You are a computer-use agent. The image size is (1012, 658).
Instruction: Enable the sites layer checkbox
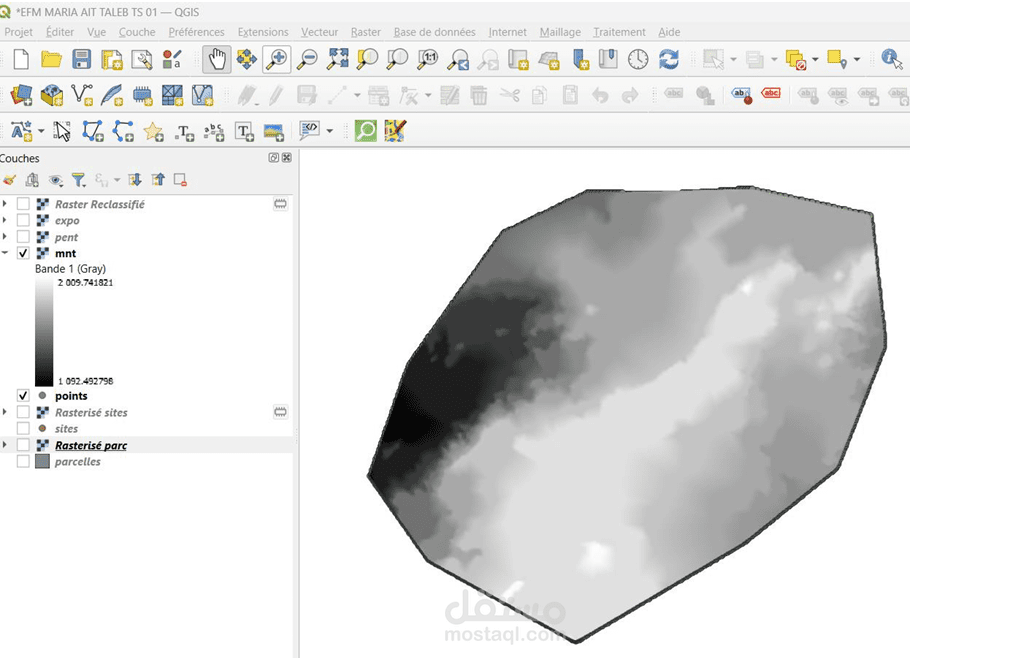23,428
